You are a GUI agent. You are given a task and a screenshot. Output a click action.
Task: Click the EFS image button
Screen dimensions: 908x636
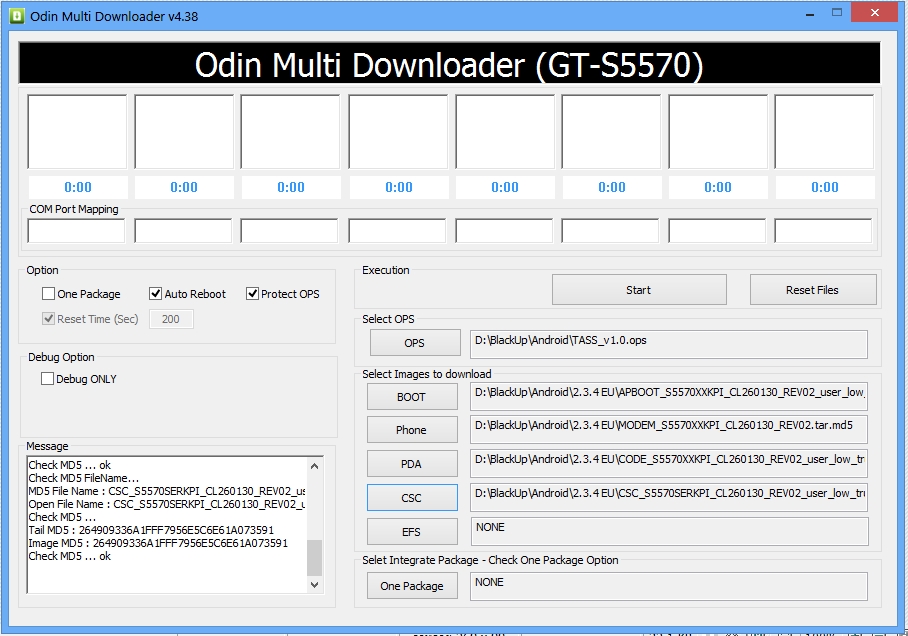coord(412,532)
